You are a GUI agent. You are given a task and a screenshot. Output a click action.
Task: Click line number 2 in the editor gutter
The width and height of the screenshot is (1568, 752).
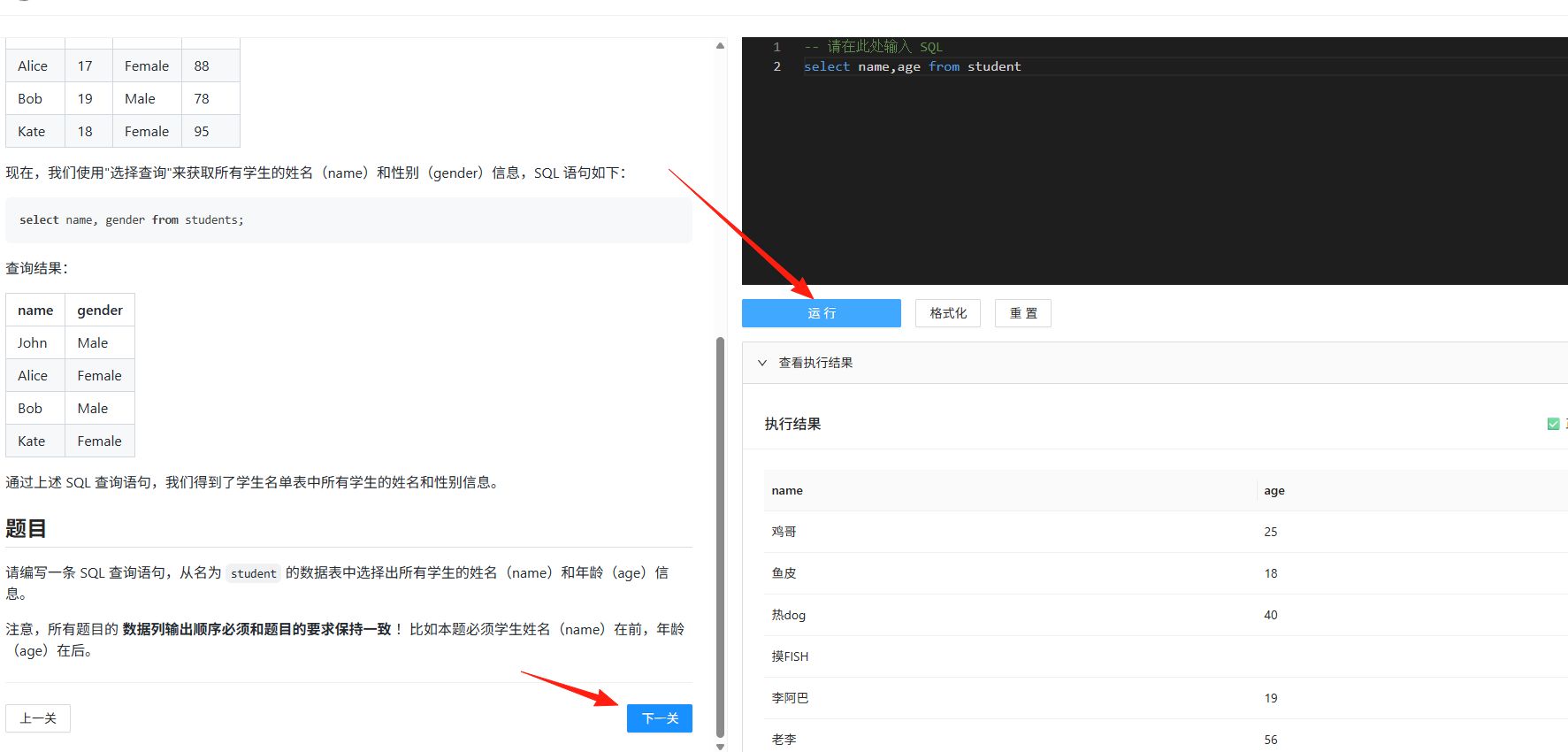pyautogui.click(x=777, y=66)
